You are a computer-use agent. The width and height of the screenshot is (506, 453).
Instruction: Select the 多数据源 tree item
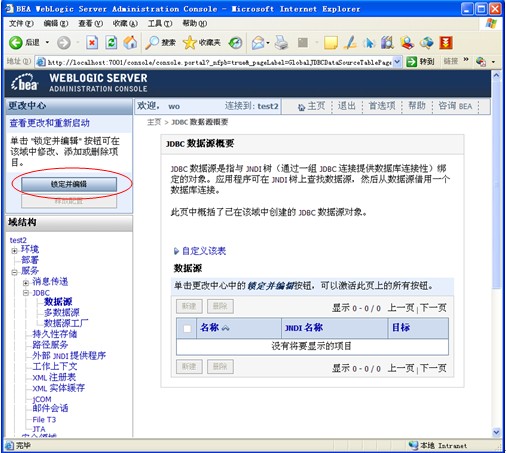pyautogui.click(x=62, y=312)
